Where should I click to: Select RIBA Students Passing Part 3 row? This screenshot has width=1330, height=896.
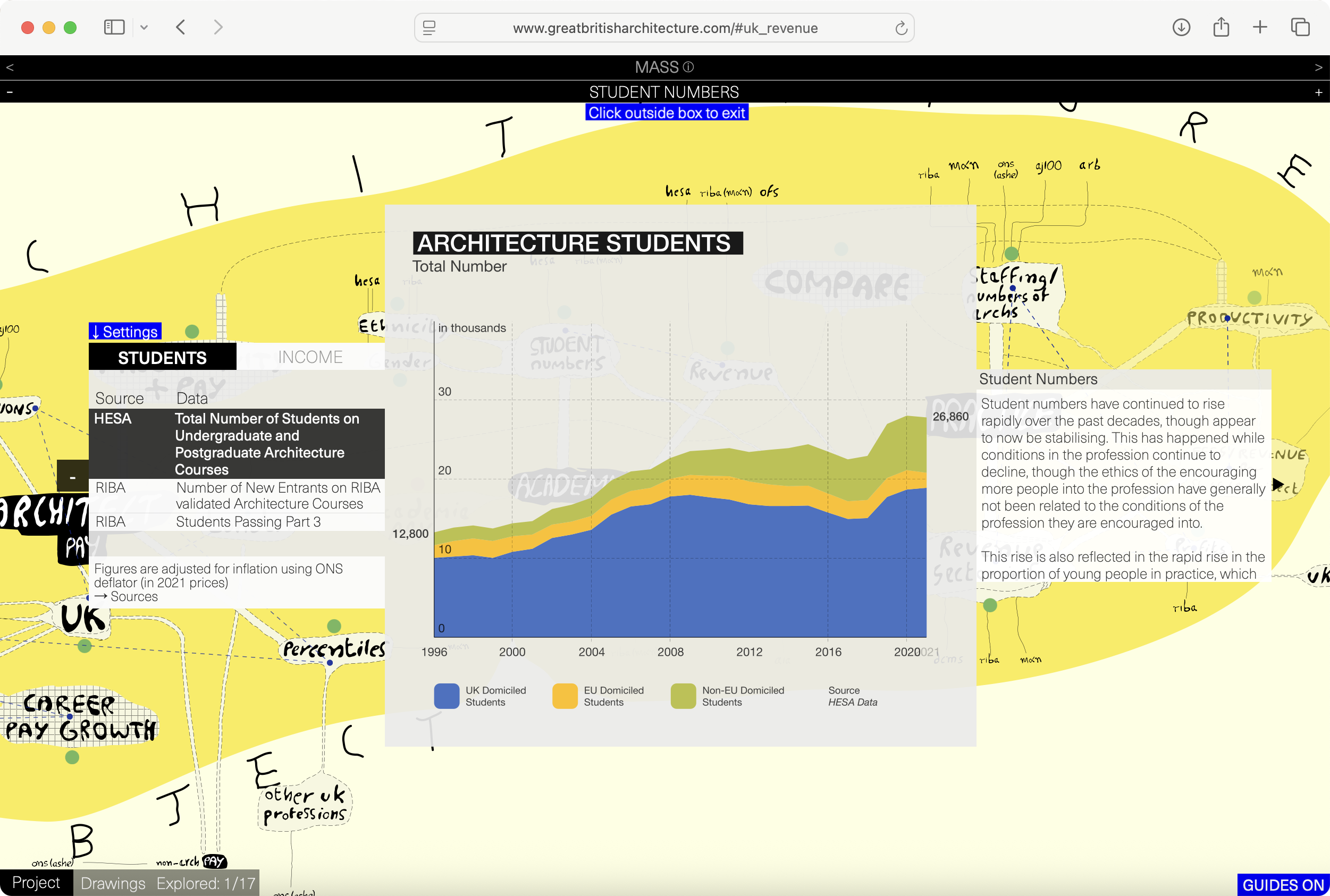[236, 521]
